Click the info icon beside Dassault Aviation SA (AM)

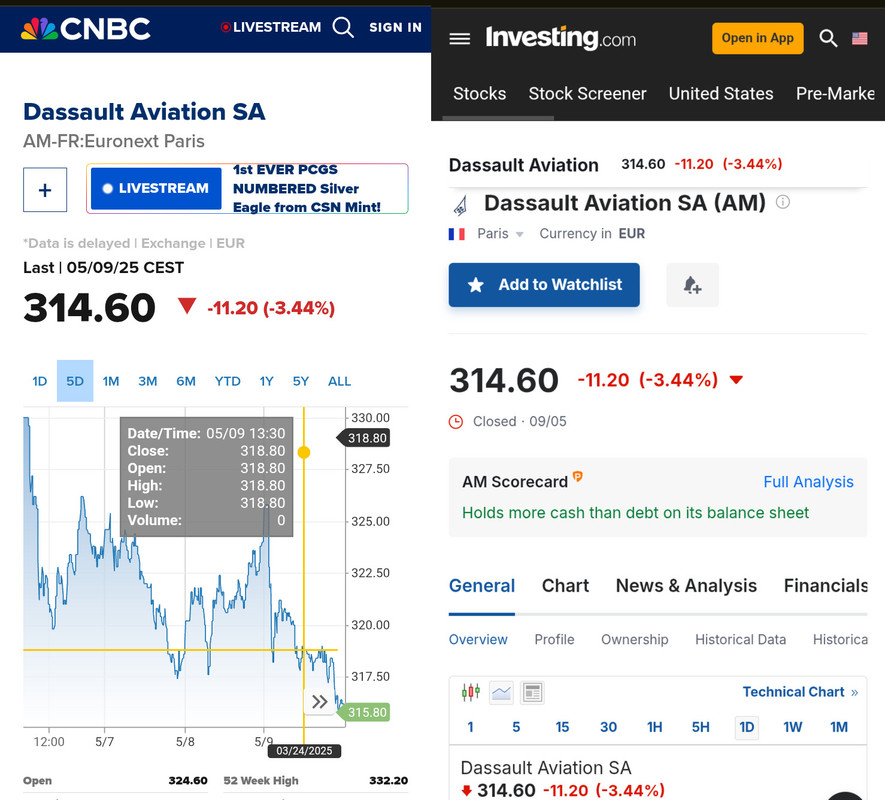point(783,202)
